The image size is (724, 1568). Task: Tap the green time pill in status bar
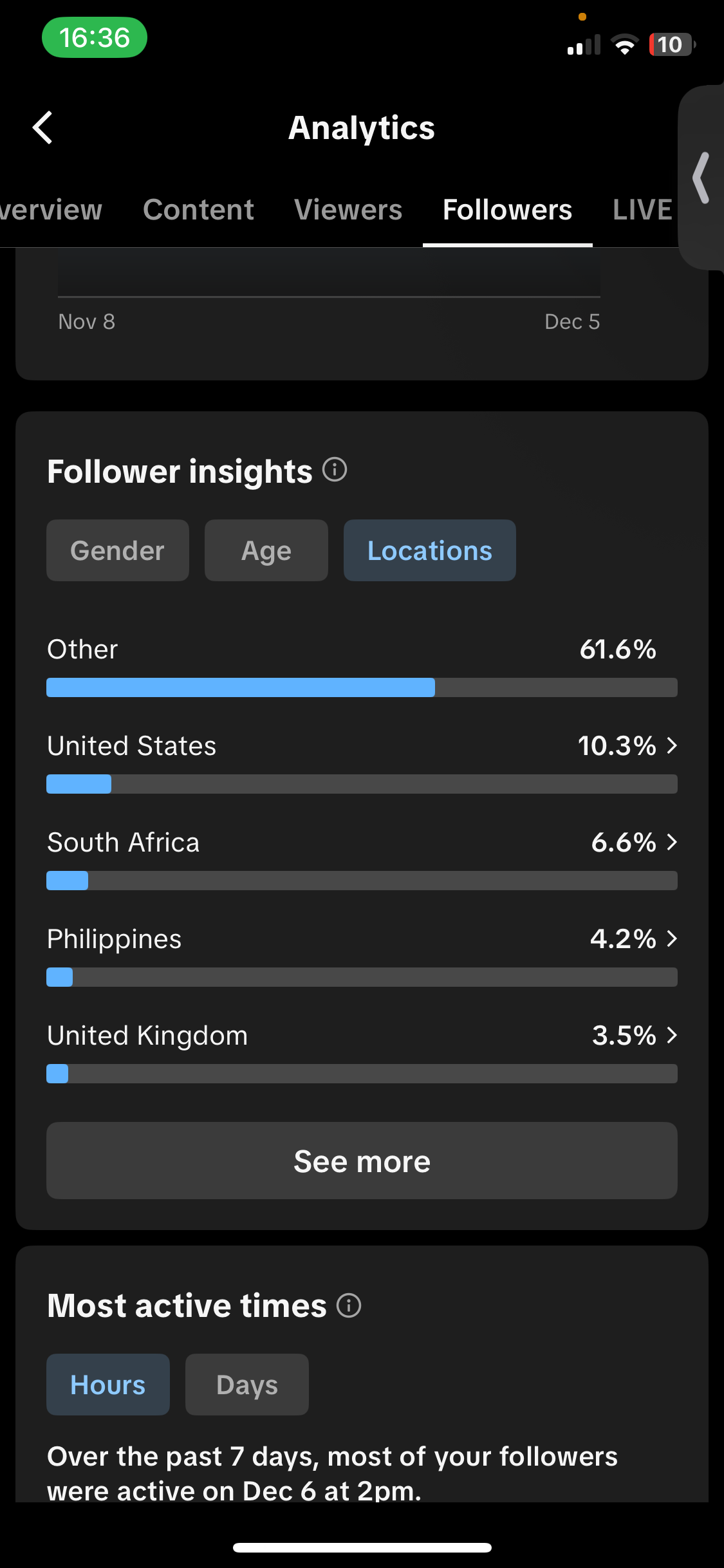95,38
